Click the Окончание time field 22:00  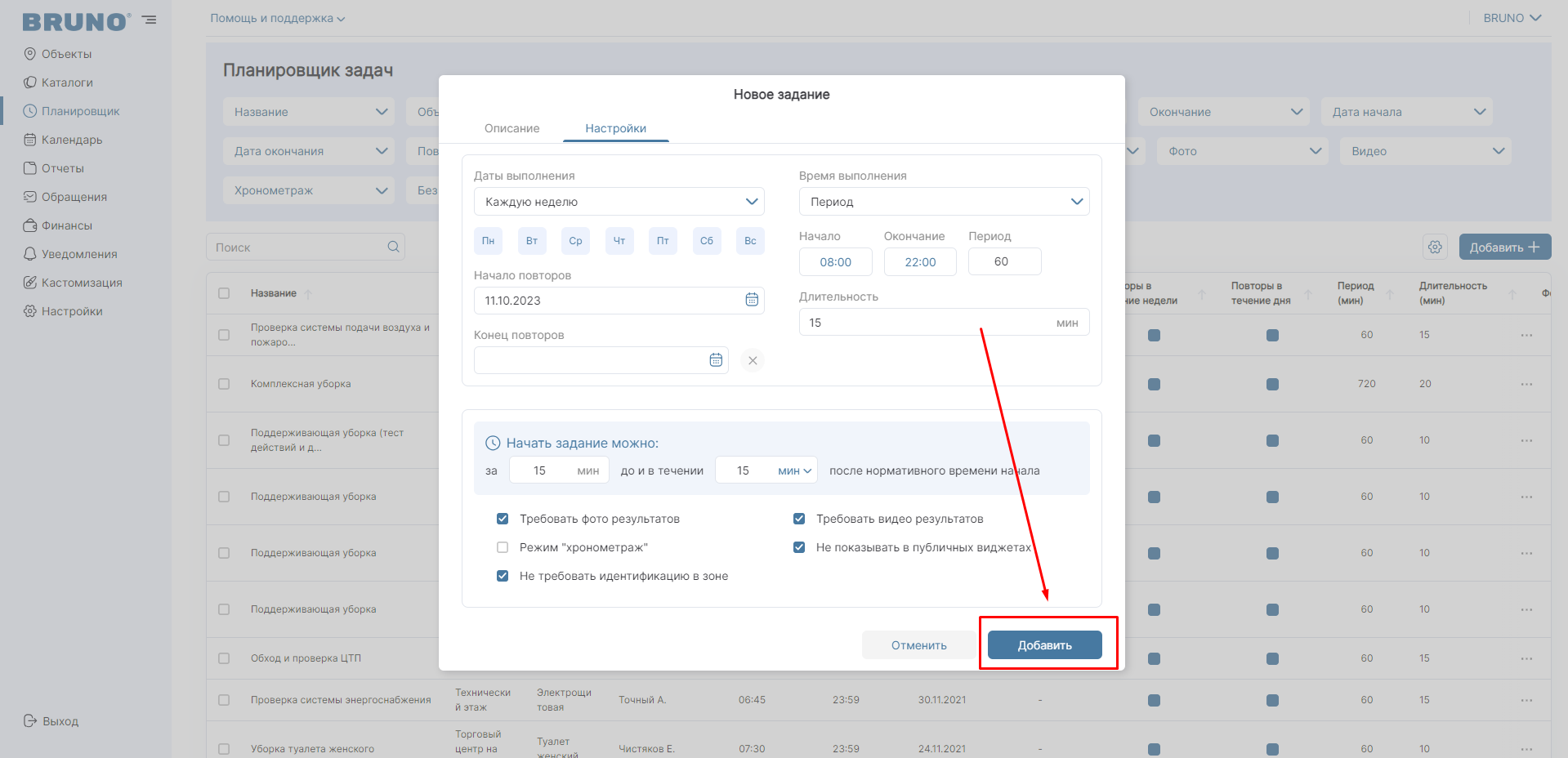coord(921,262)
